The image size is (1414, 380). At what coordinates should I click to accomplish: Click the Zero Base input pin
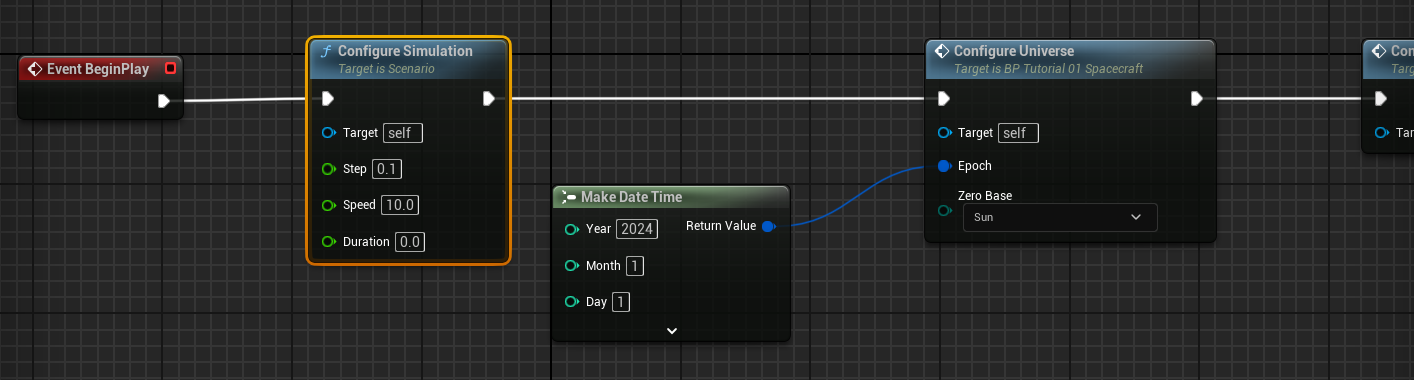[x=944, y=210]
